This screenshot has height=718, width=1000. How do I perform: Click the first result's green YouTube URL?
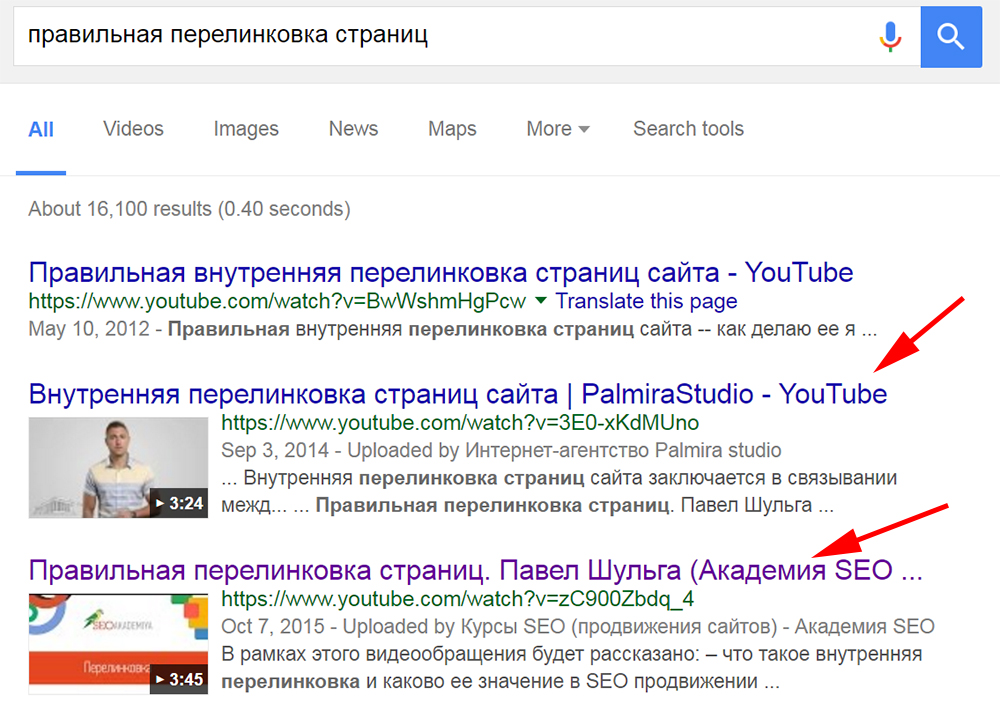[x=277, y=301]
